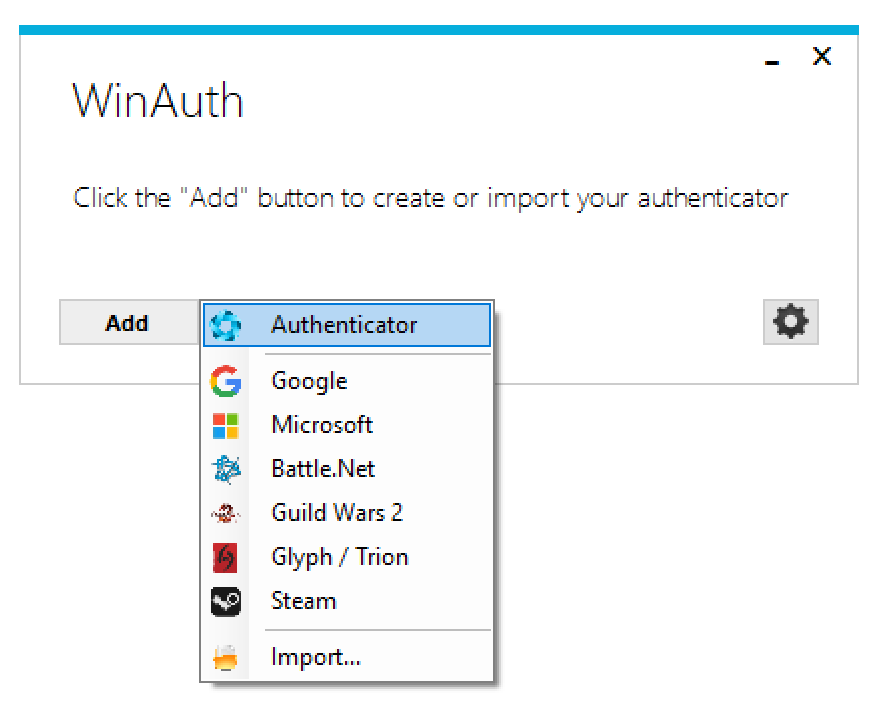Click the Battle.Net icon
Image resolution: width=876 pixels, height=708 pixels.
coord(226,468)
